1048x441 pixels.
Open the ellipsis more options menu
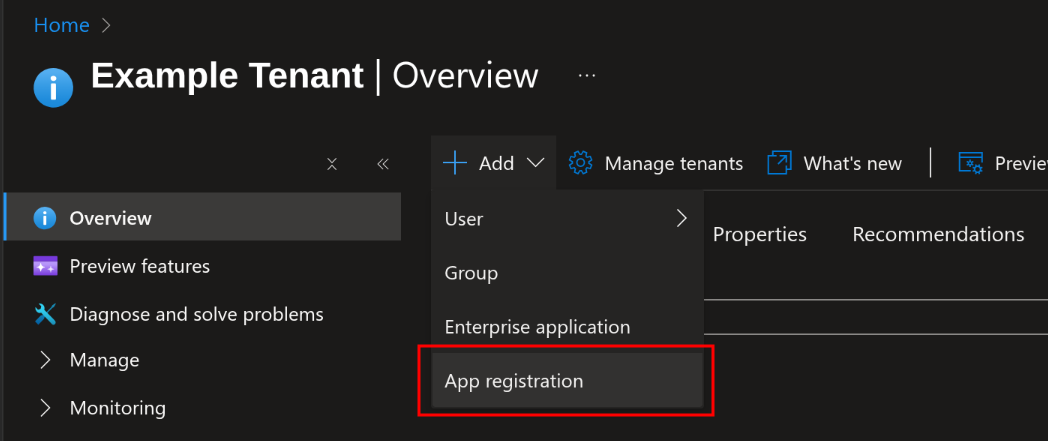(x=587, y=76)
